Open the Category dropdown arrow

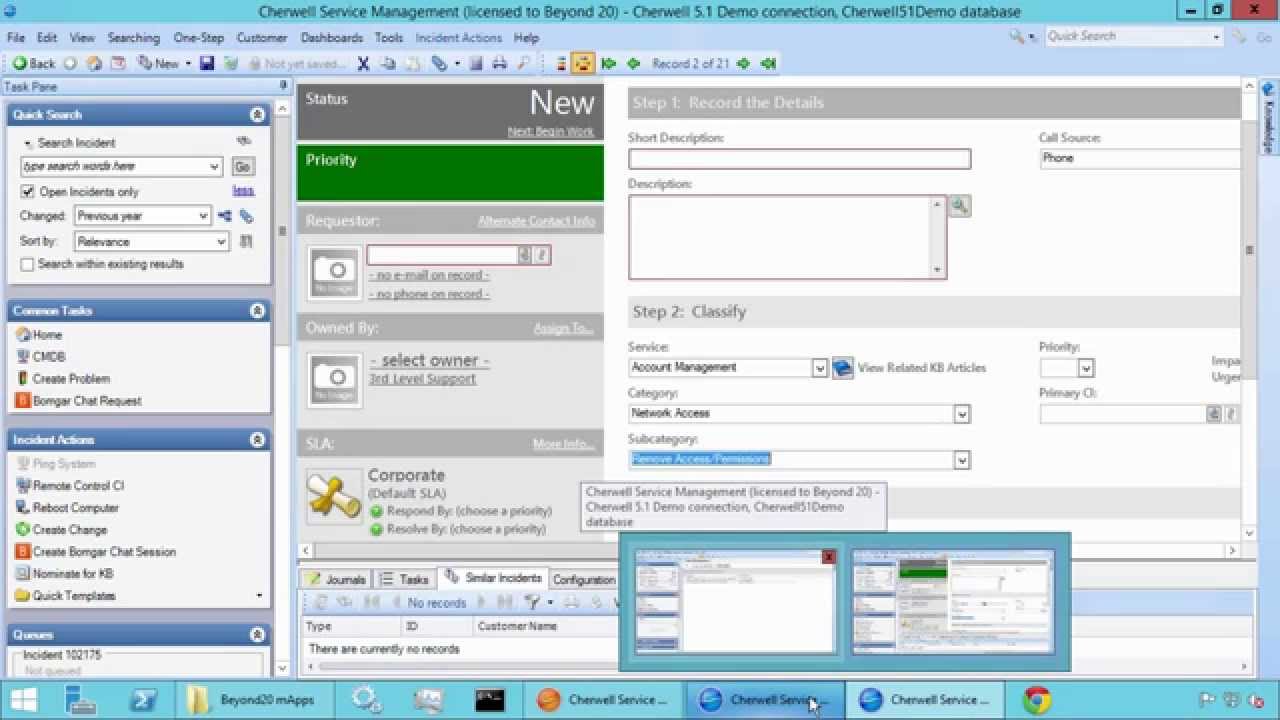pyautogui.click(x=961, y=414)
